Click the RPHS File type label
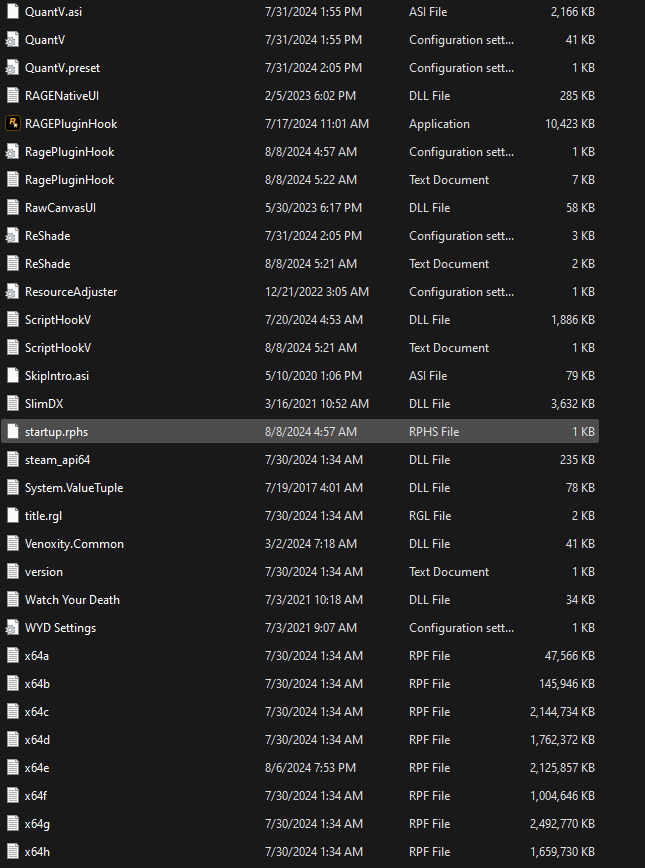 [434, 432]
